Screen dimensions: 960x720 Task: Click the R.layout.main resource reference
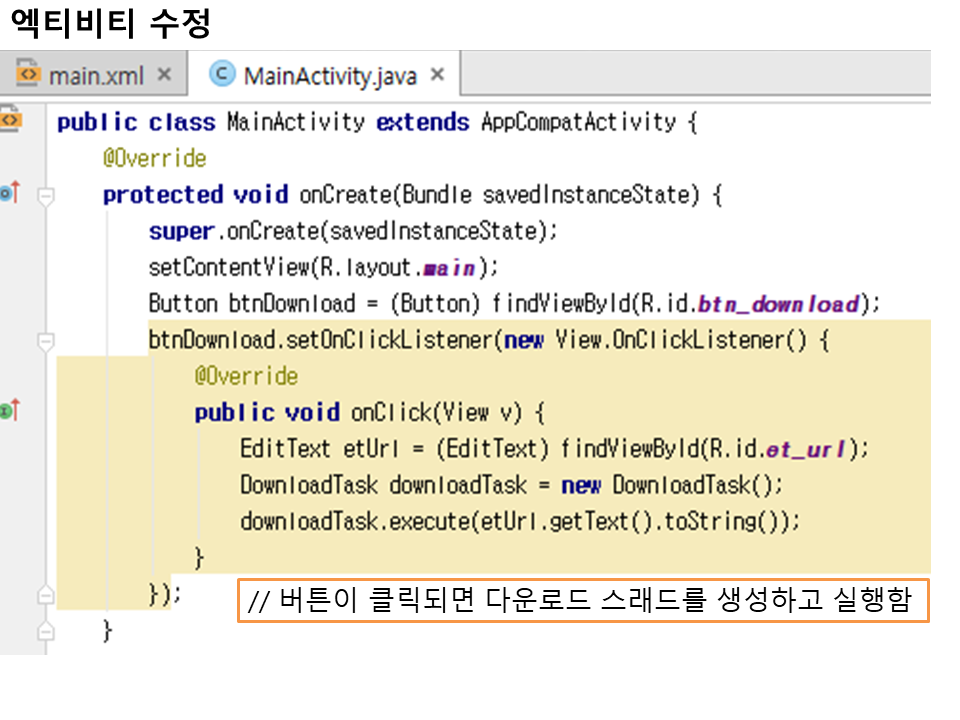pos(448,268)
